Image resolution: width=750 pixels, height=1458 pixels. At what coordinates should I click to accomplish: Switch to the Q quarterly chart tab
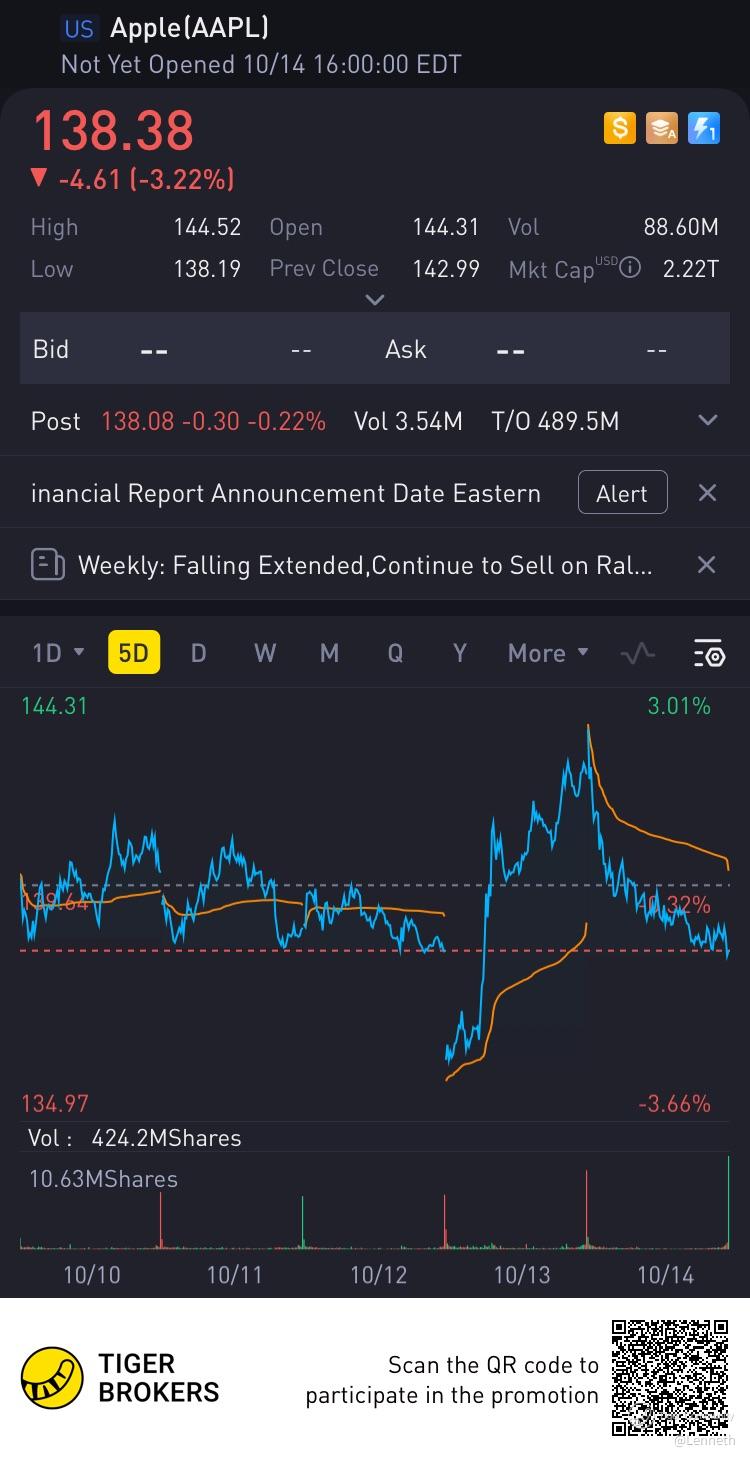[x=395, y=653]
